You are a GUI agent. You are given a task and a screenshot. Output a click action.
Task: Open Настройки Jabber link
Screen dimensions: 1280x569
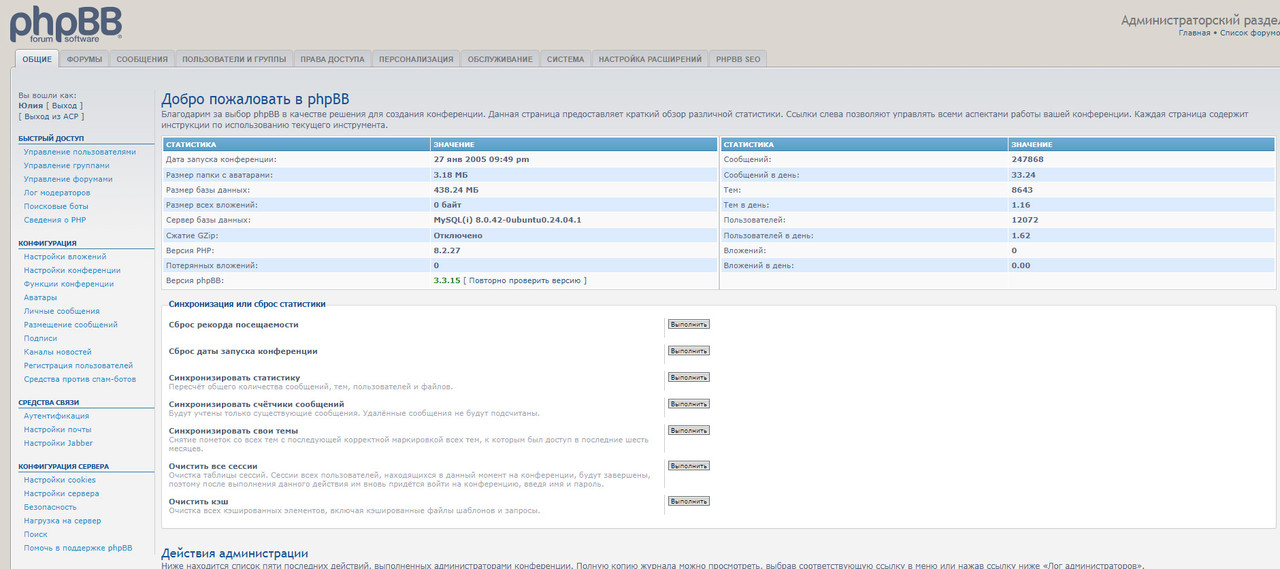click(58, 443)
